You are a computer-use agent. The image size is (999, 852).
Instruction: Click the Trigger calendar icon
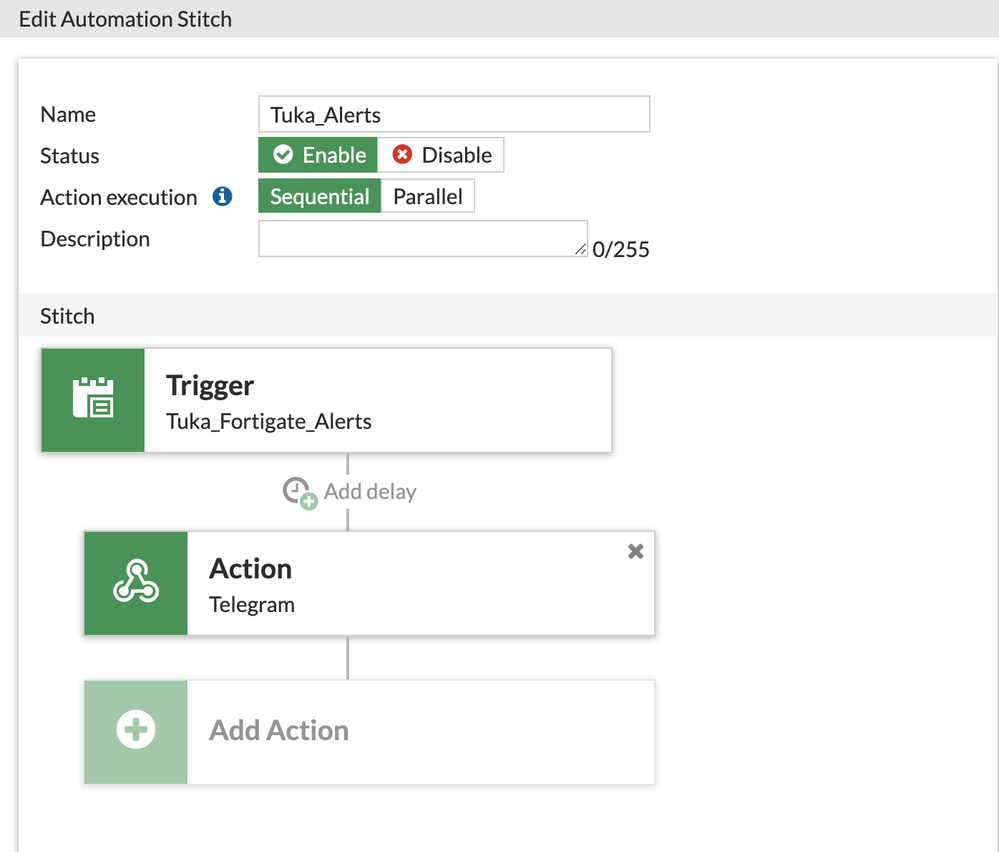93,398
